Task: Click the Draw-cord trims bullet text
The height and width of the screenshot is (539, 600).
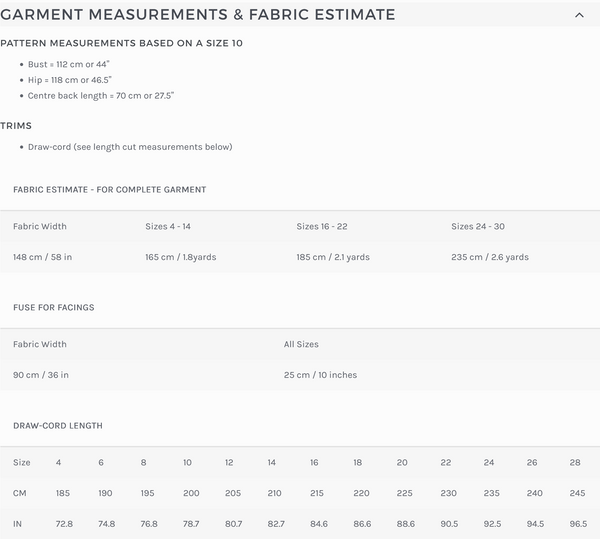Action: point(130,147)
